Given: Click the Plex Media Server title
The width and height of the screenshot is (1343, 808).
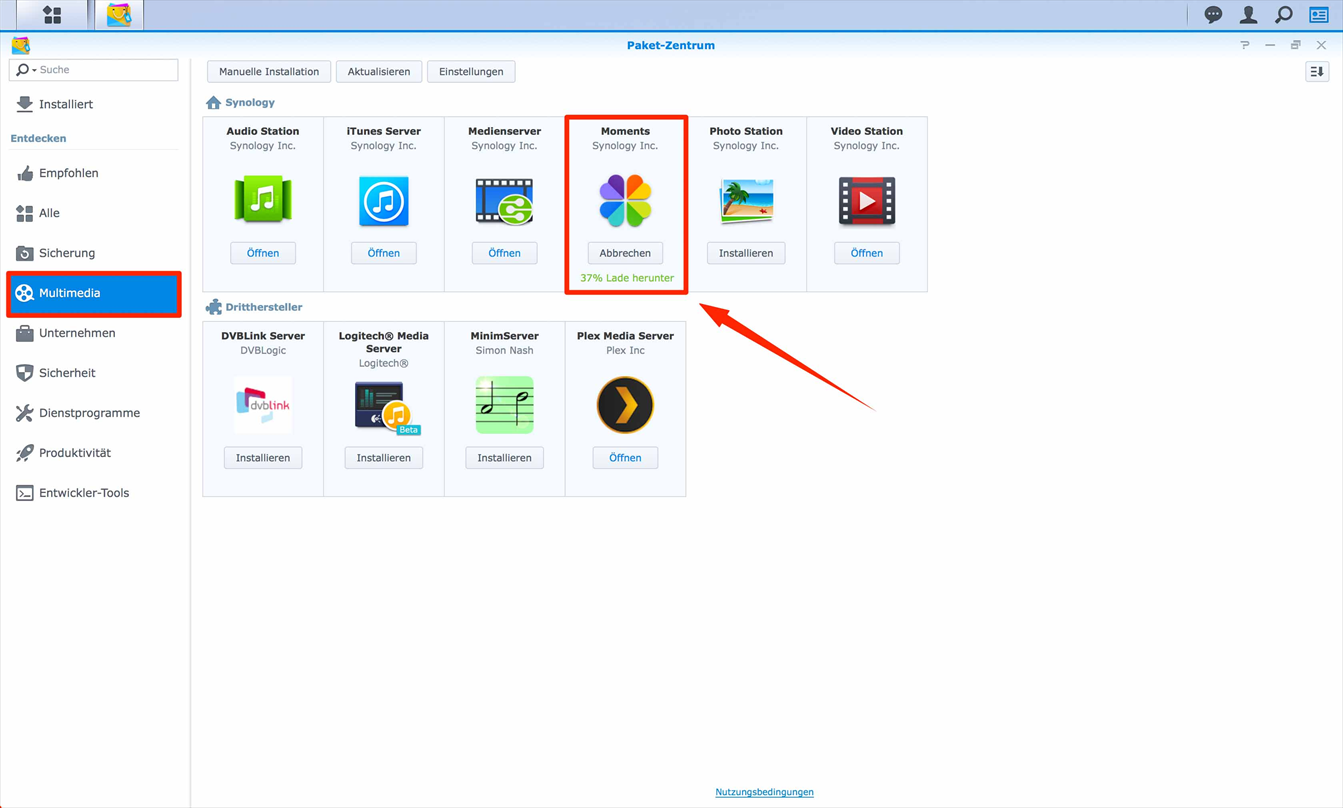Looking at the screenshot, I should click(x=625, y=336).
